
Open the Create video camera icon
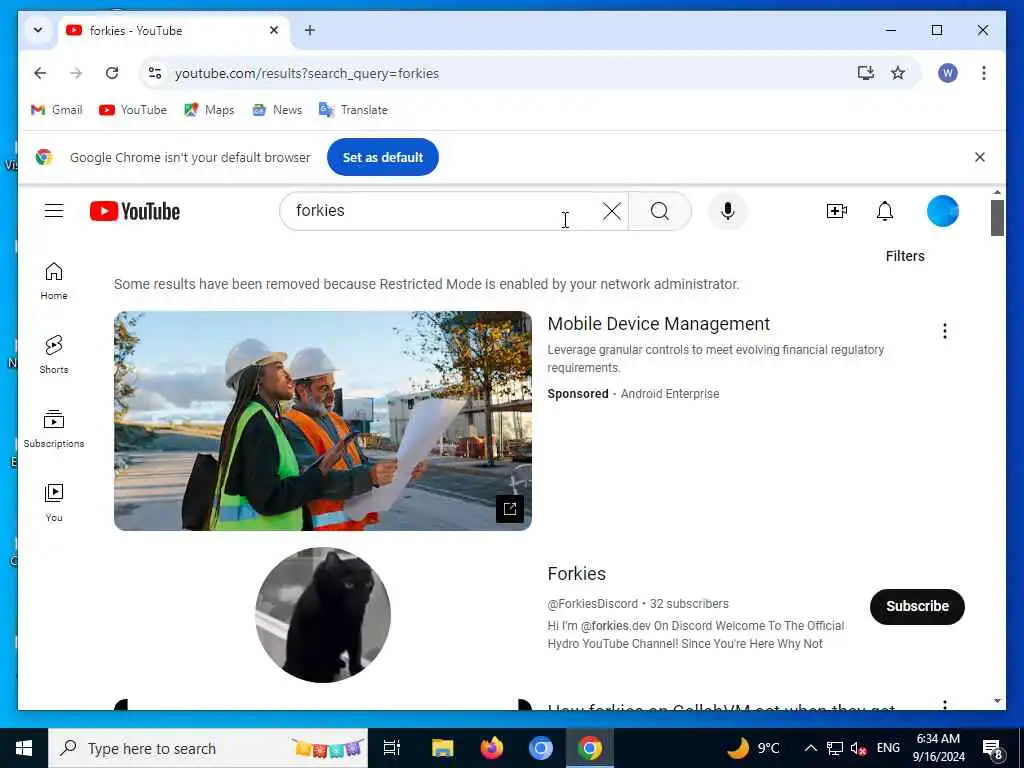coord(837,211)
